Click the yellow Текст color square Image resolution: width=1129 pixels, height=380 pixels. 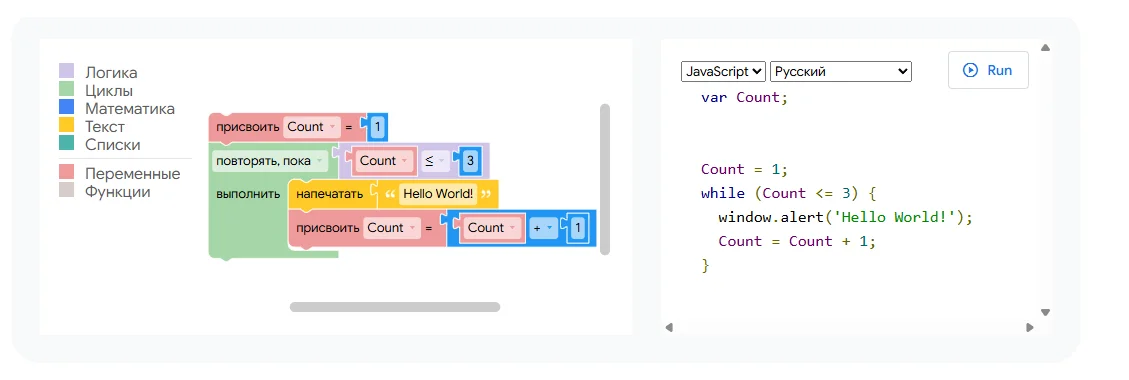[67, 125]
